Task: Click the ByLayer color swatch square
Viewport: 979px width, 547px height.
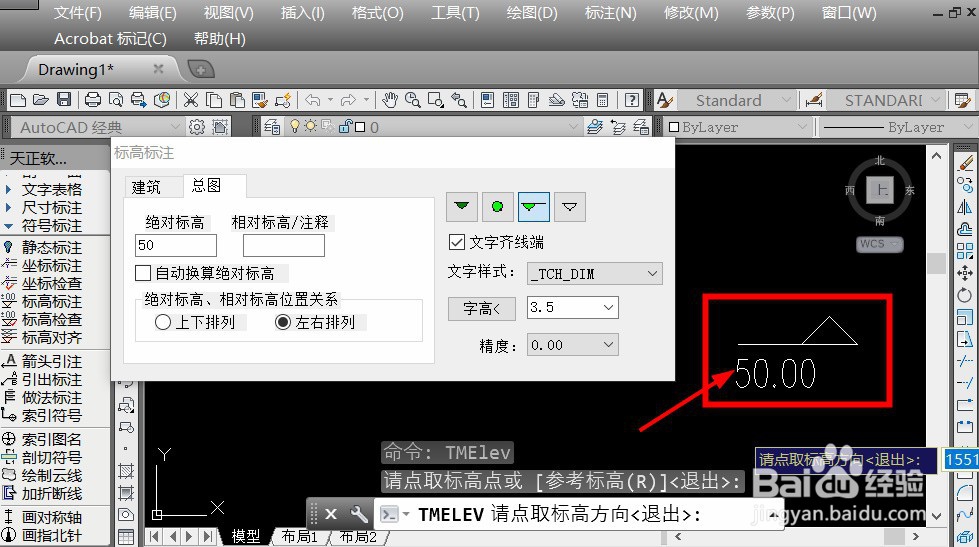Action: (674, 127)
